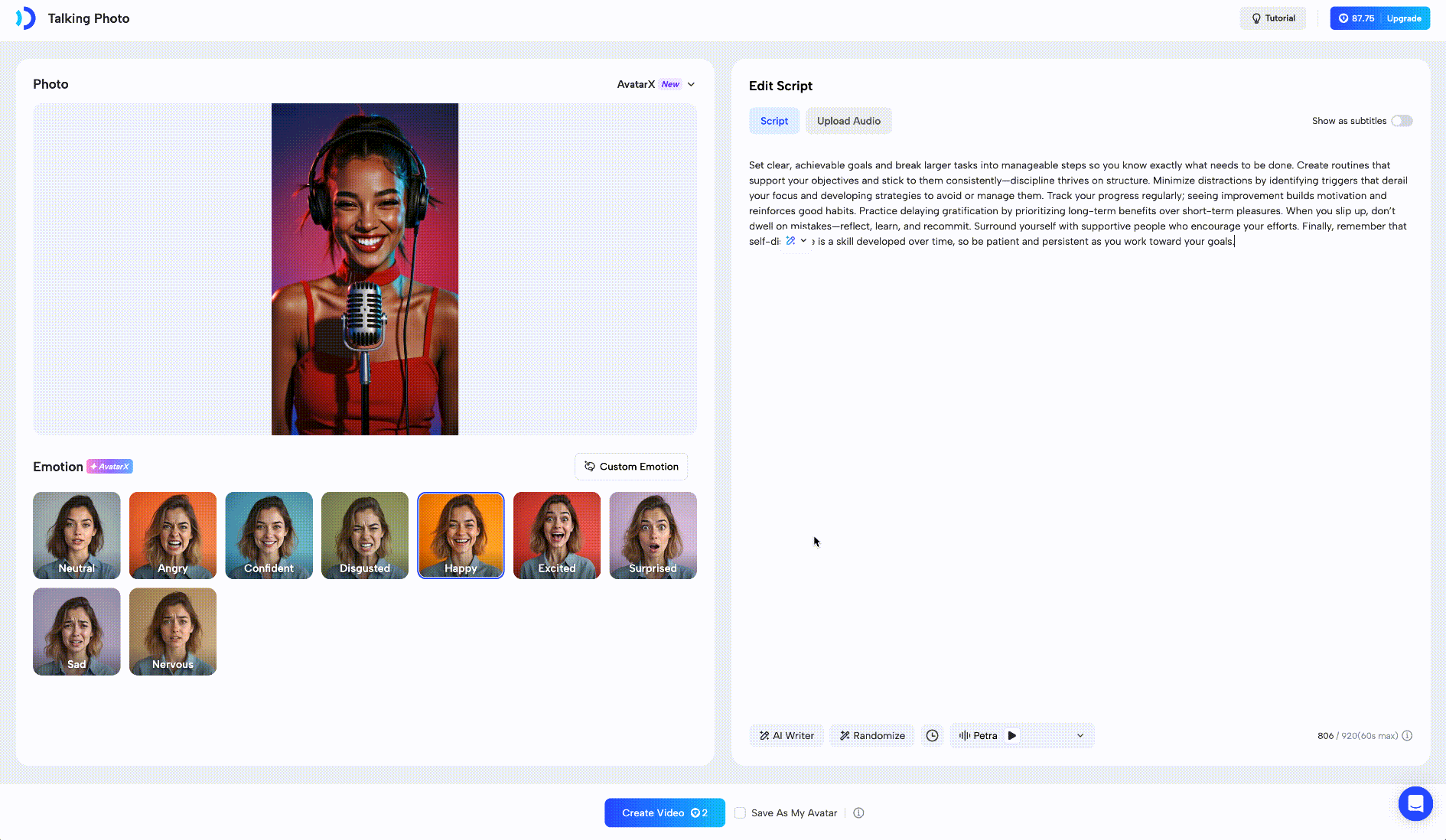The width and height of the screenshot is (1446, 840).
Task: Open the Tutorial lightbulb button
Action: 1272,18
